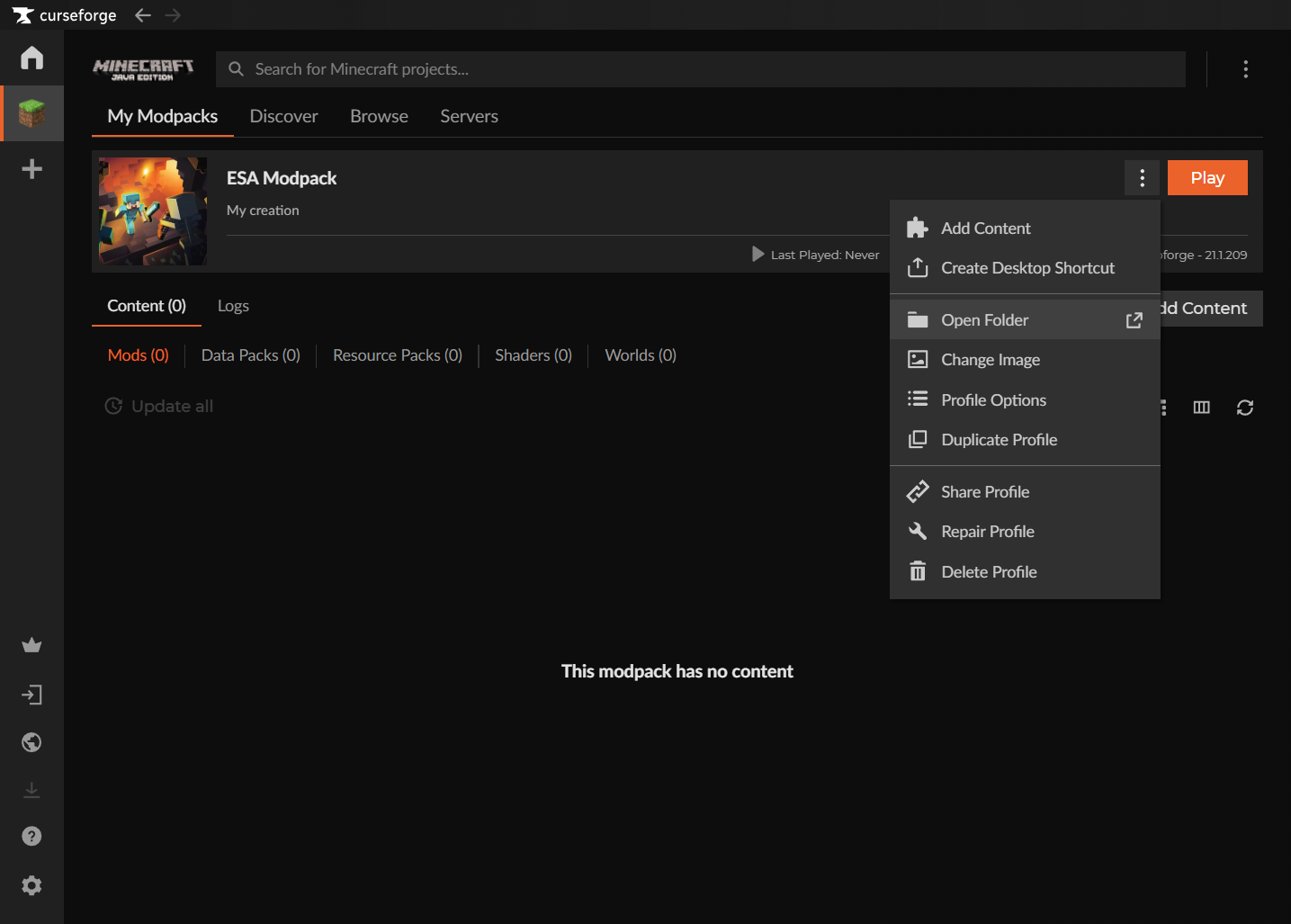Click the plus icon to add game

pos(31,169)
